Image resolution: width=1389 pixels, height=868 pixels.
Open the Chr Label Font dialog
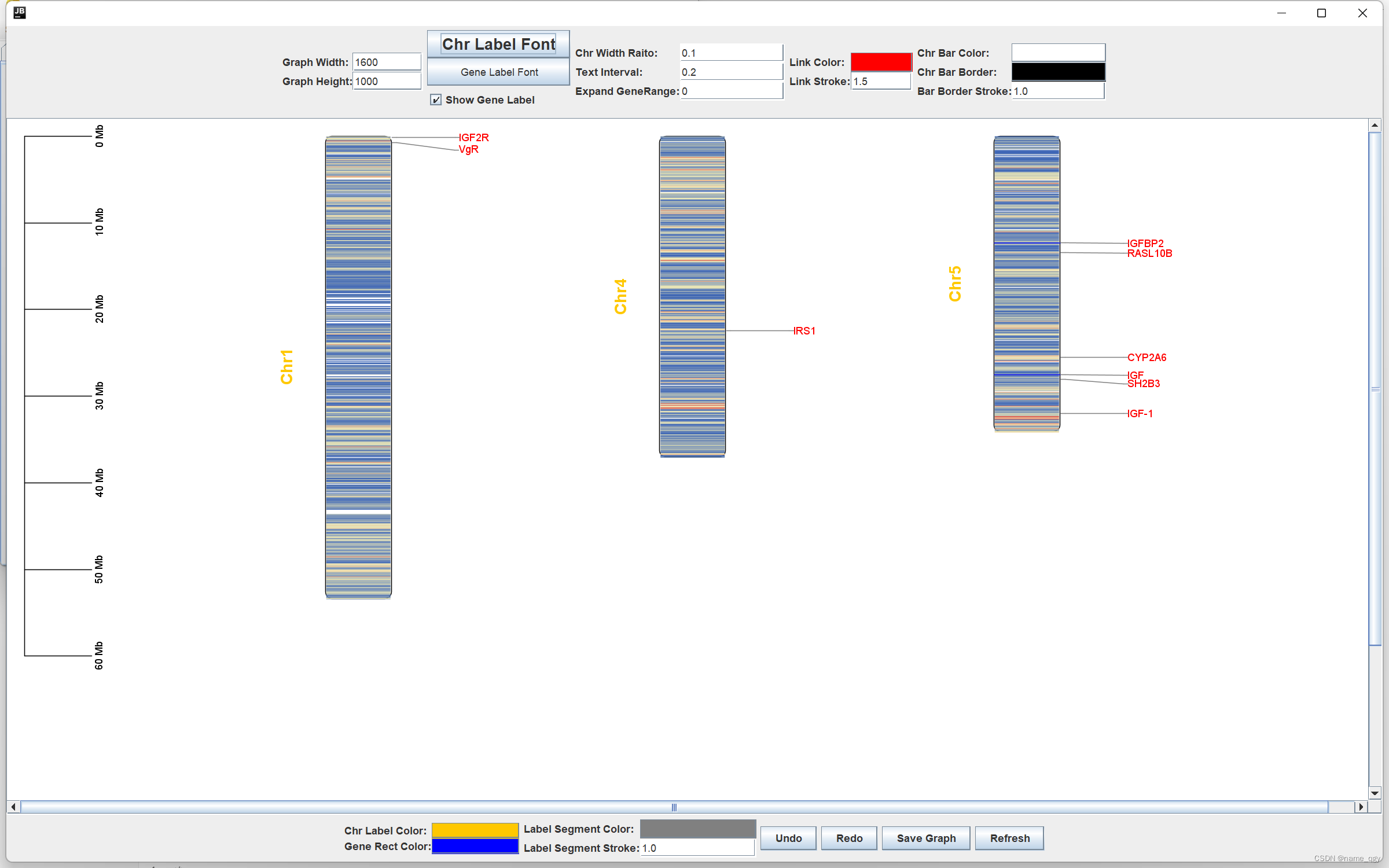[x=498, y=44]
